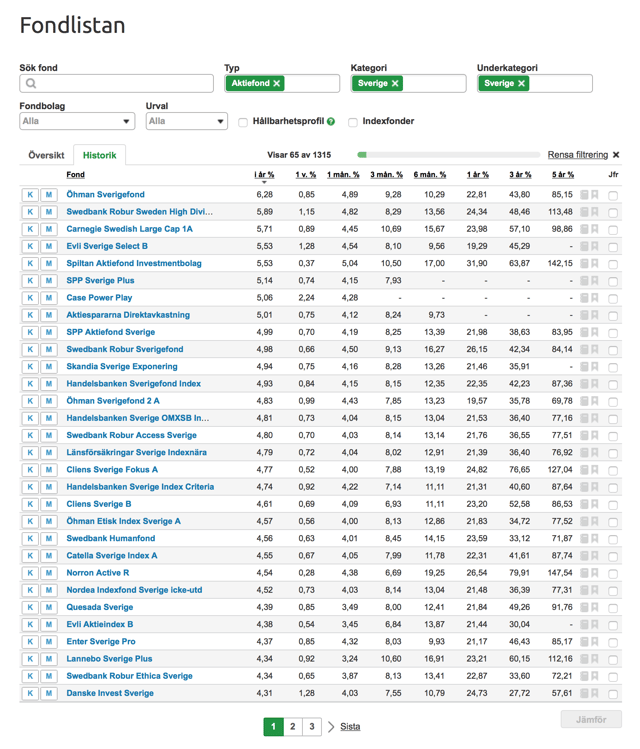Click the search magnifier icon in Sök fond
Image resolution: width=640 pixels, height=749 pixels.
[x=31, y=84]
